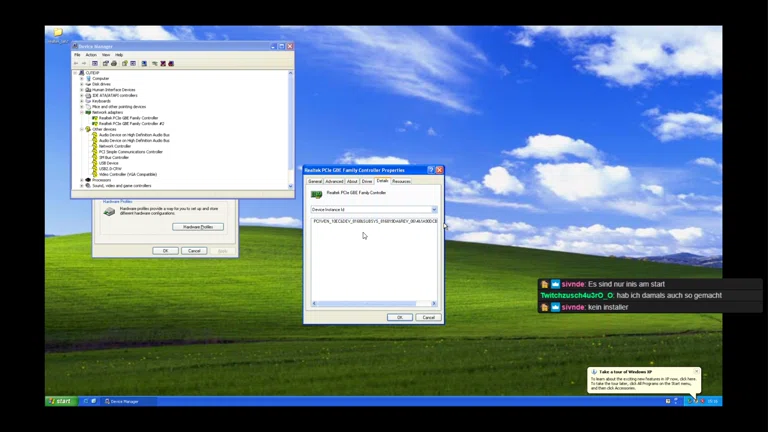768x432 pixels.
Task: Open the Device Instance Id dropdown
Action: pos(434,210)
